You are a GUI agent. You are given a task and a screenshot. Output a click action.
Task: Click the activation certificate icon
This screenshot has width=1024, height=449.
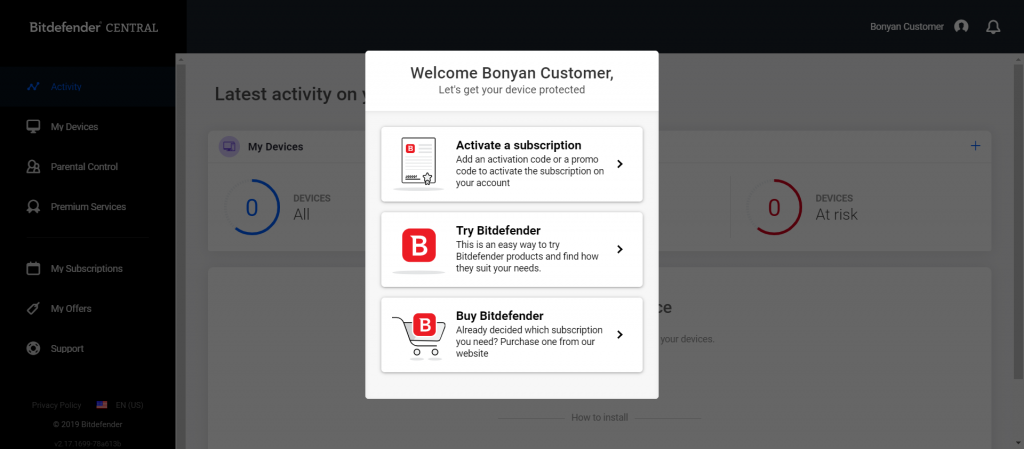coord(419,163)
